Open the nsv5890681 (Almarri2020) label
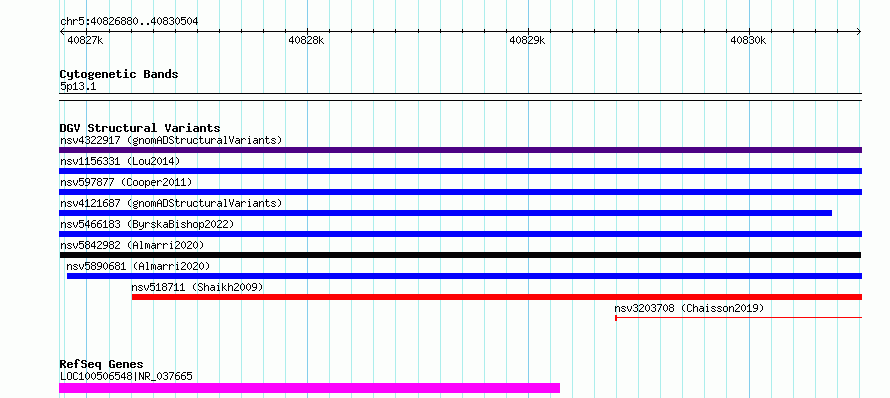 pyautogui.click(x=138, y=266)
